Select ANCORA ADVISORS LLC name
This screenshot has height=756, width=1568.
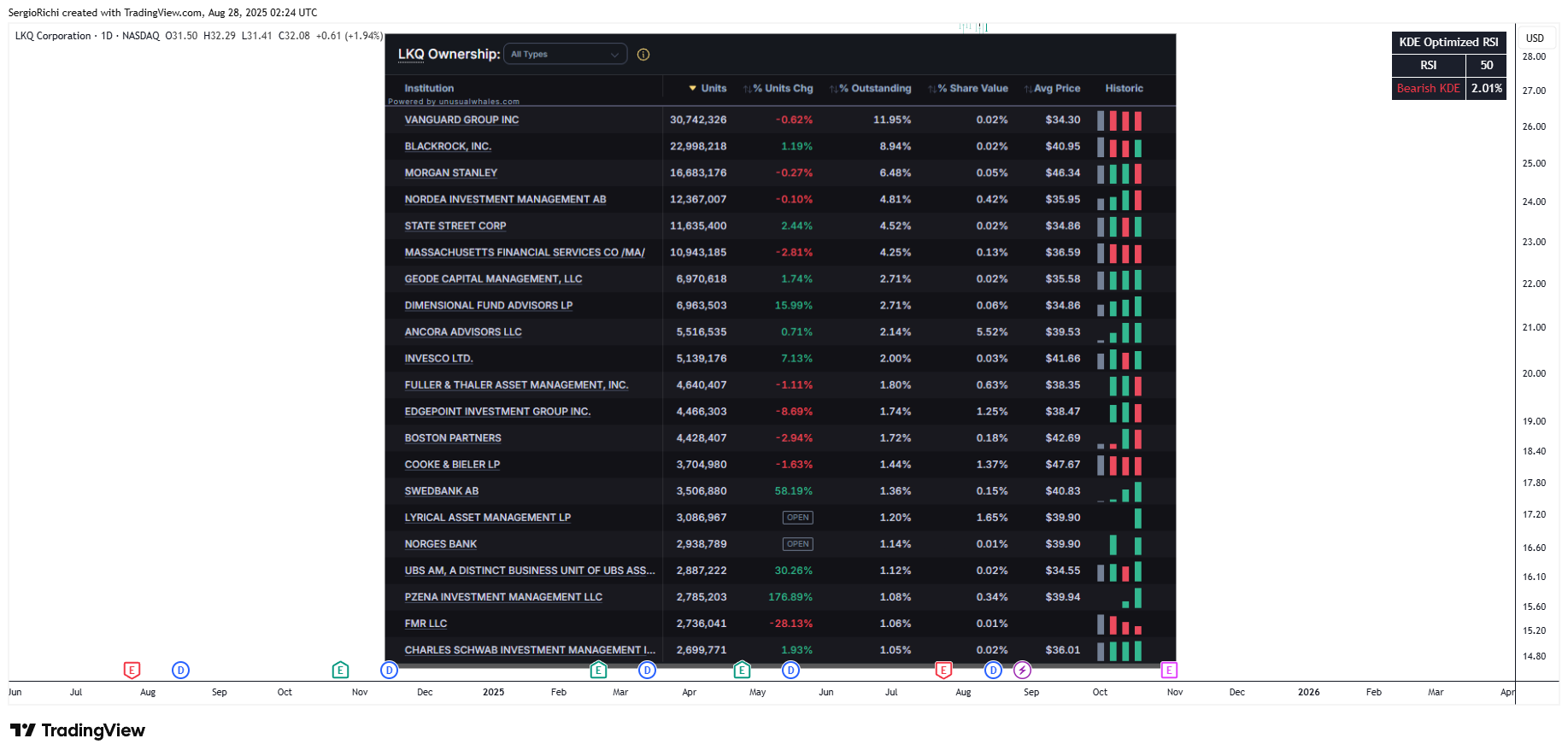(x=463, y=331)
